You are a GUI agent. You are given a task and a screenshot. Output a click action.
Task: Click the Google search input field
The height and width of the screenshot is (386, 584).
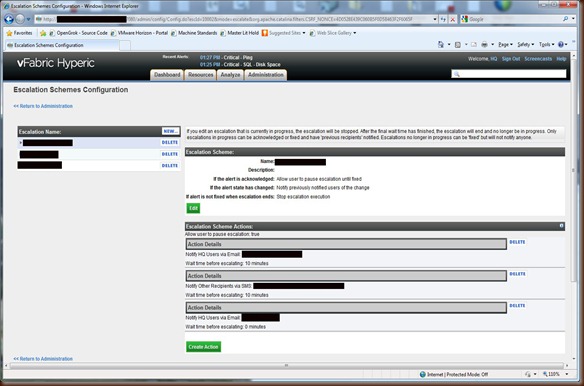[x=515, y=19]
